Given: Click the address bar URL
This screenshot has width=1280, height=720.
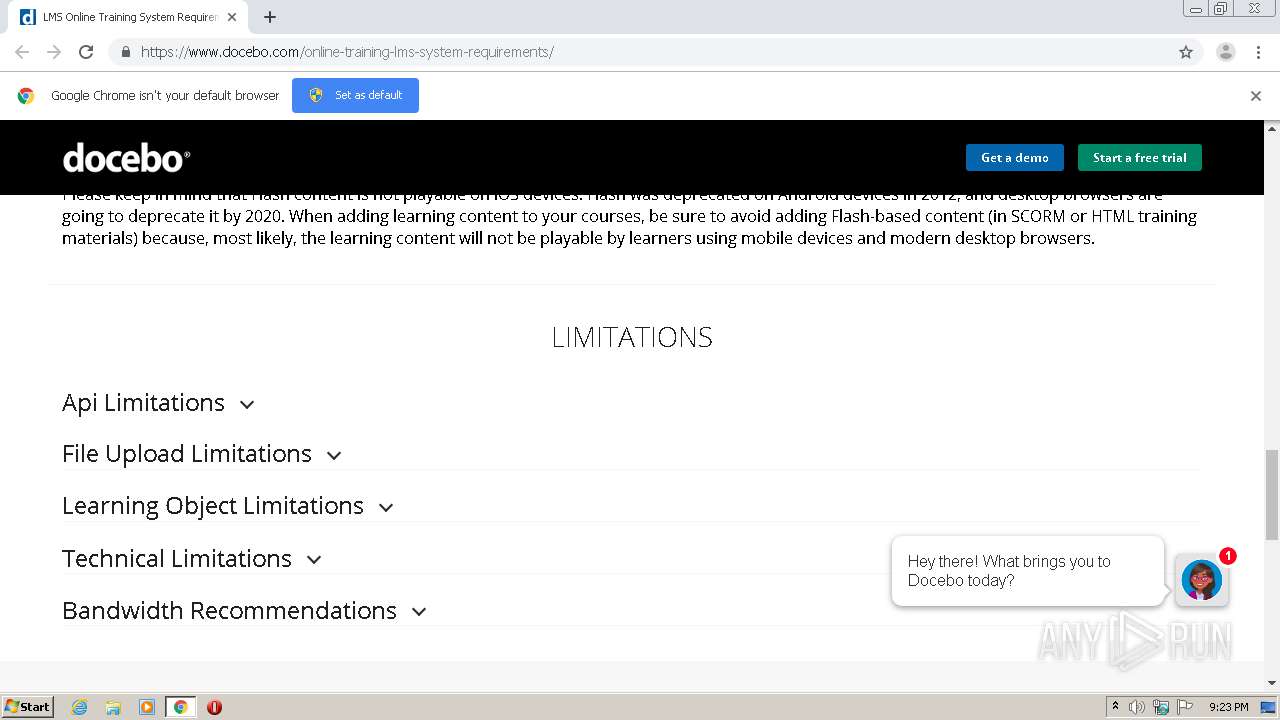Looking at the screenshot, I should pyautogui.click(x=347, y=52).
